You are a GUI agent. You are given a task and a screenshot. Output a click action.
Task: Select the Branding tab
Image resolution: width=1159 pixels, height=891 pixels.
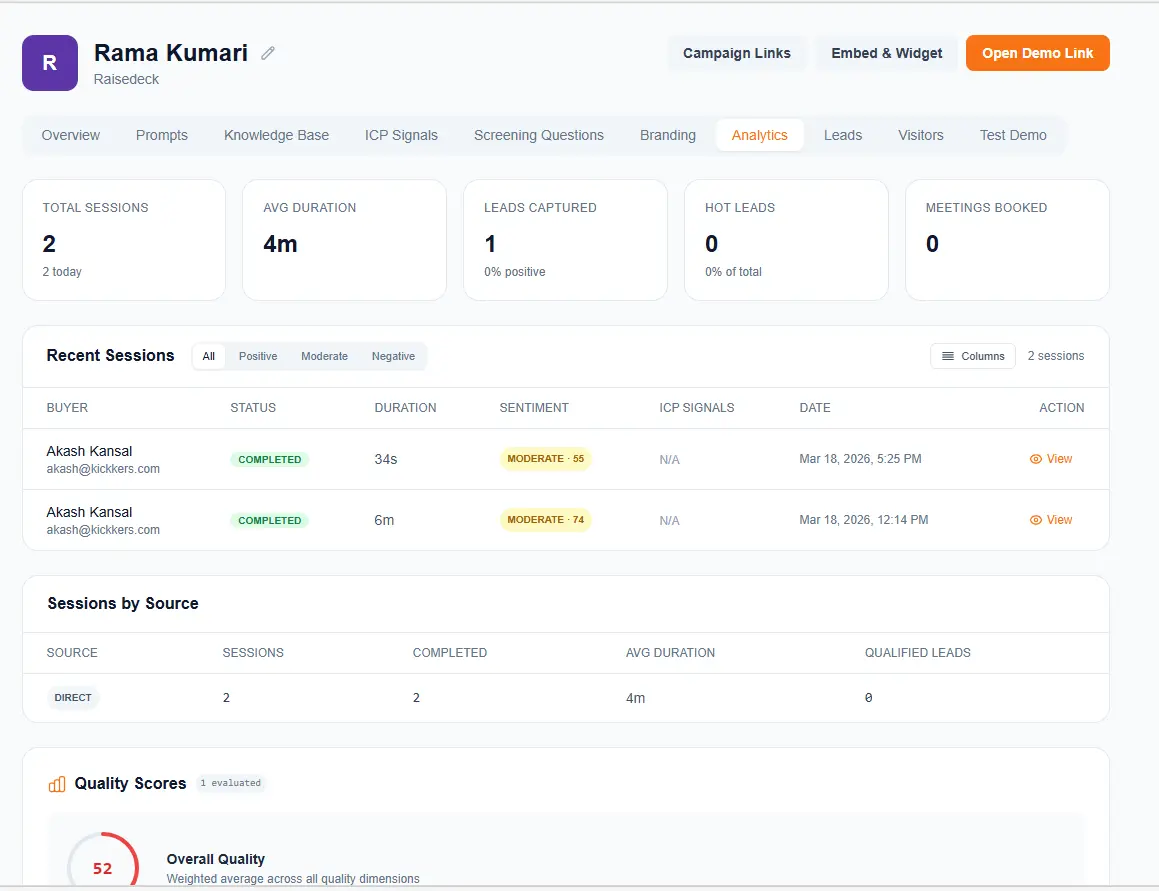667,135
